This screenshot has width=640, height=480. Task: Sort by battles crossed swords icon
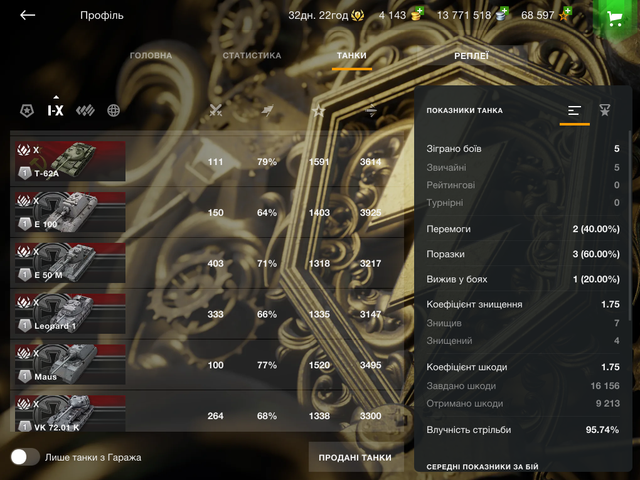tap(216, 110)
